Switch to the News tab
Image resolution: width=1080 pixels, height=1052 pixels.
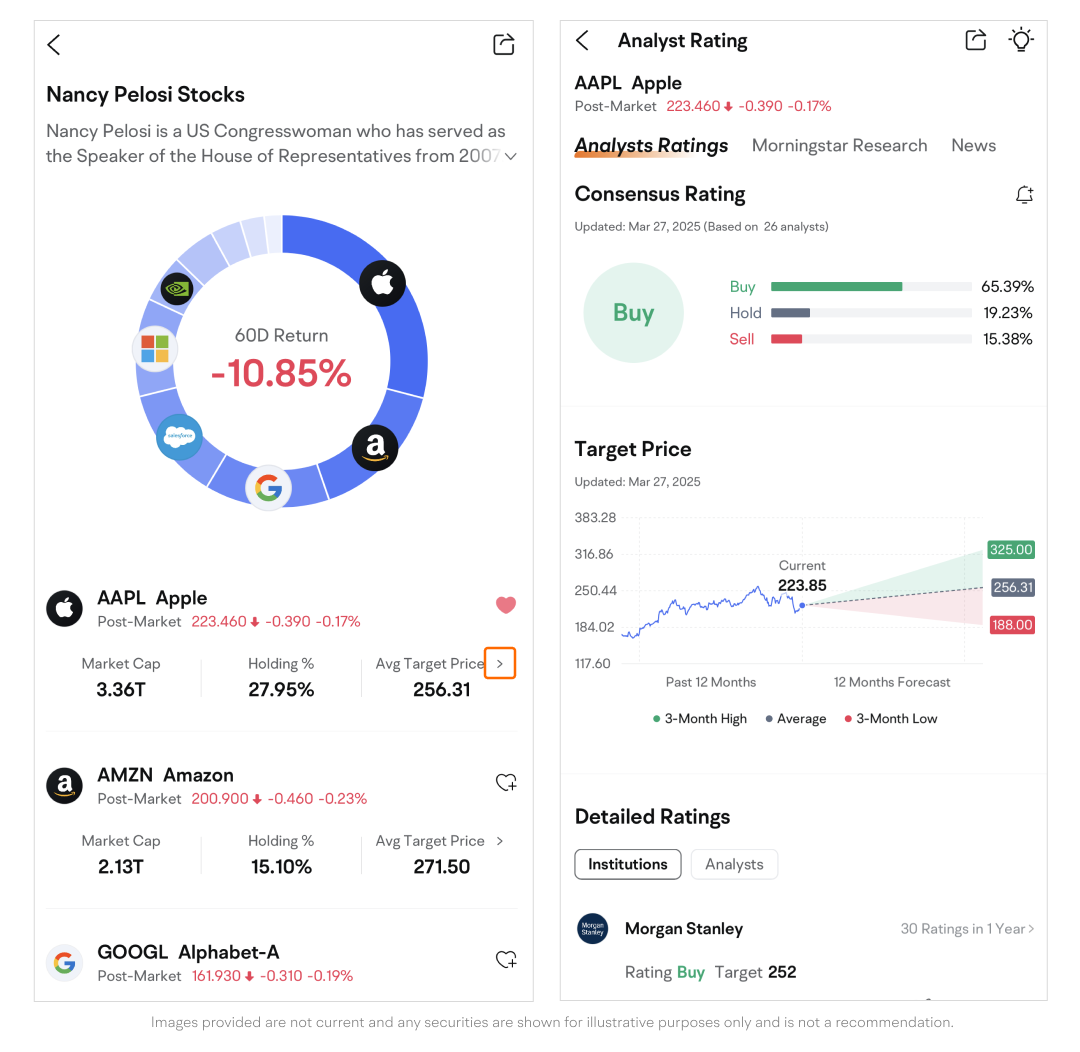tap(973, 146)
